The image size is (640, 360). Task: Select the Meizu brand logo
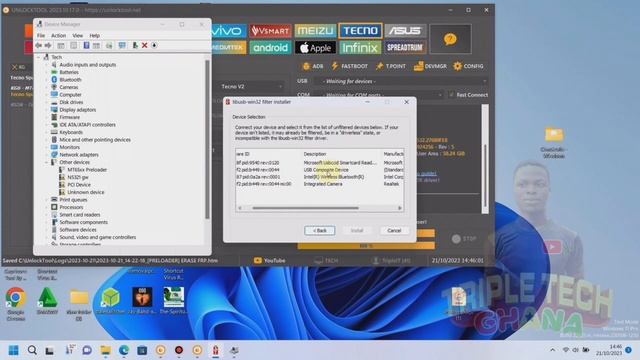point(315,31)
